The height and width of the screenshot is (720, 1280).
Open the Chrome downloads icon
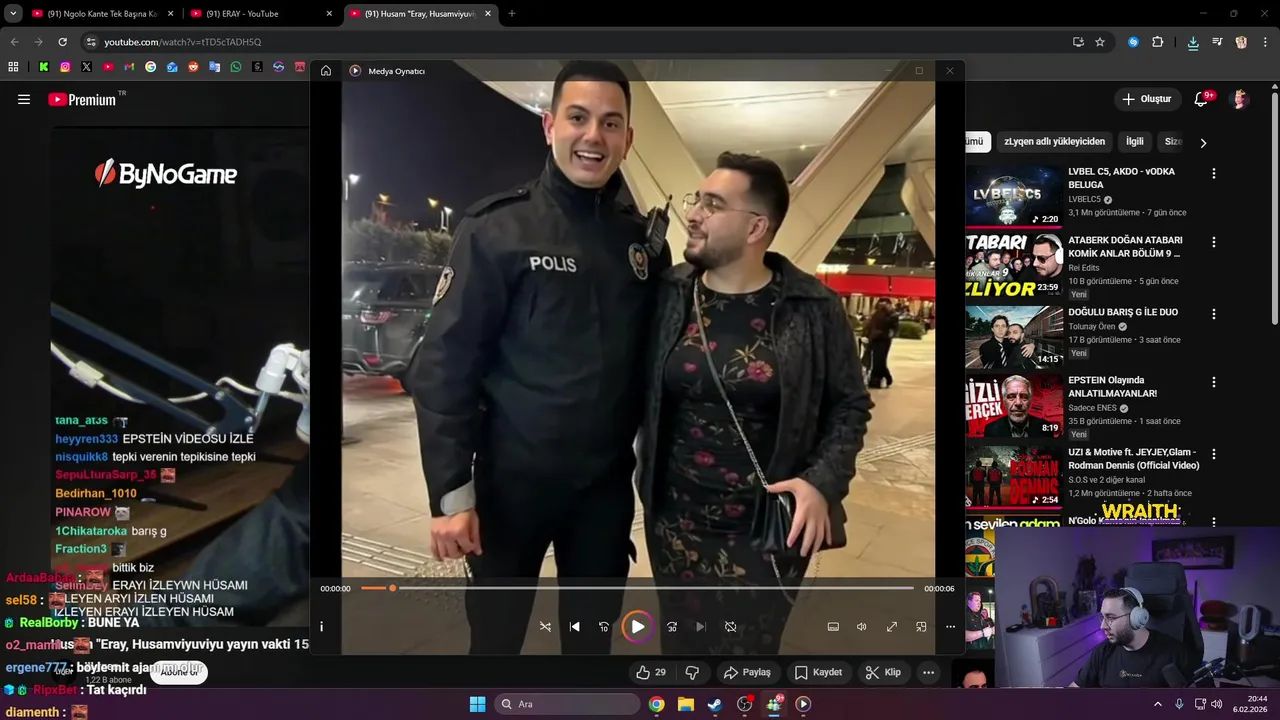(x=1193, y=42)
